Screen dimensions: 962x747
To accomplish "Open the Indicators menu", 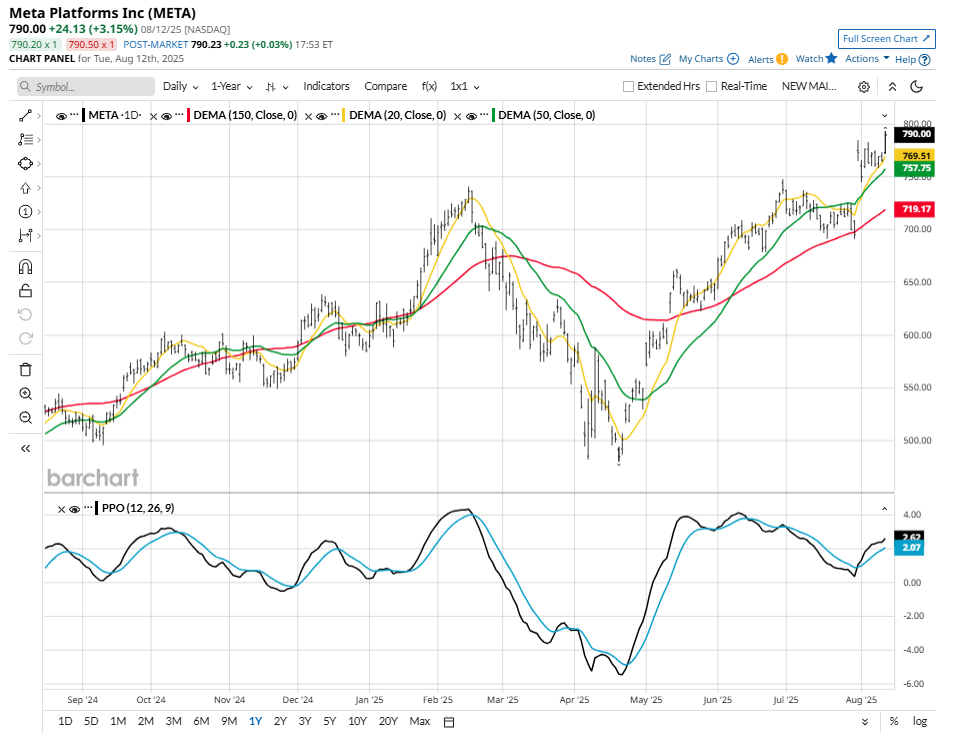I will [x=326, y=86].
